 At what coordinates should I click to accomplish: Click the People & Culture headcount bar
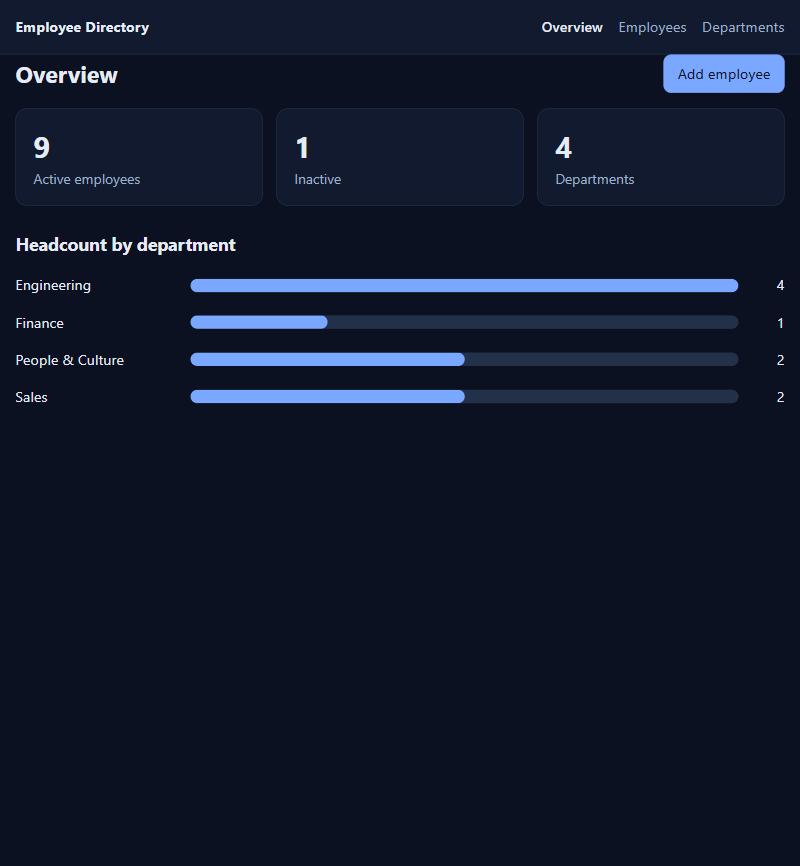coord(464,360)
